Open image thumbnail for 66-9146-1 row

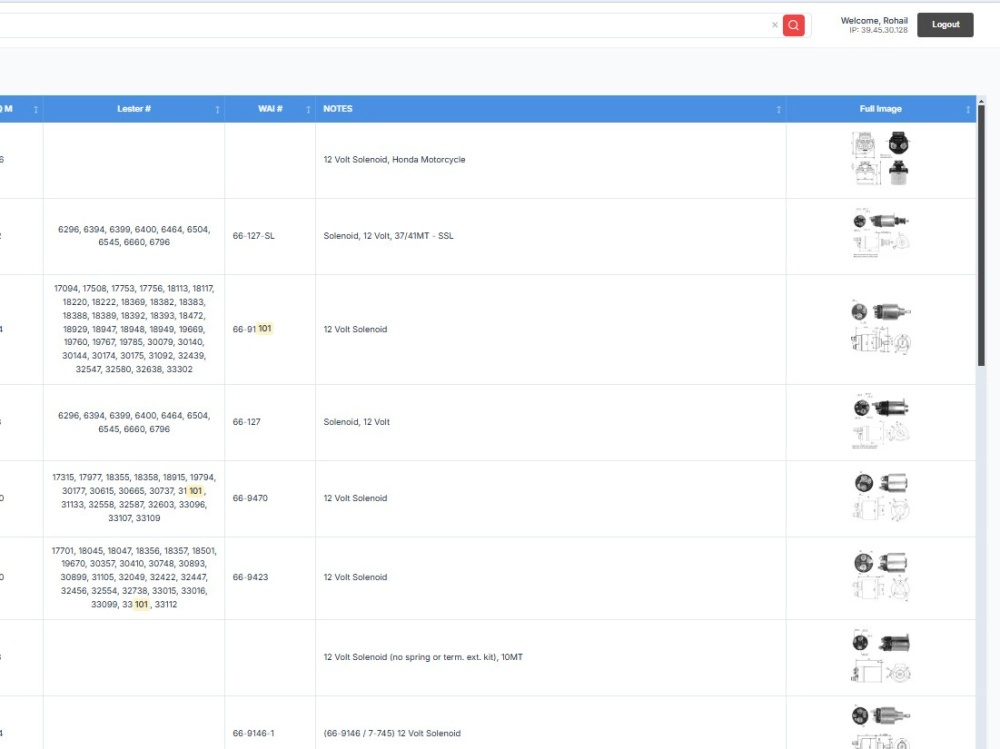881,727
